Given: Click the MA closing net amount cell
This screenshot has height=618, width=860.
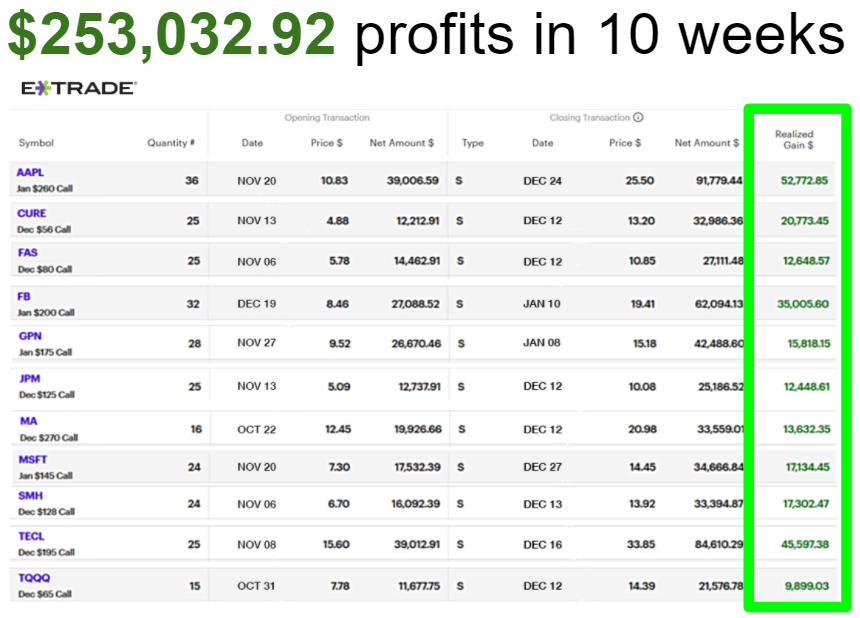Looking at the screenshot, I should 708,429.
